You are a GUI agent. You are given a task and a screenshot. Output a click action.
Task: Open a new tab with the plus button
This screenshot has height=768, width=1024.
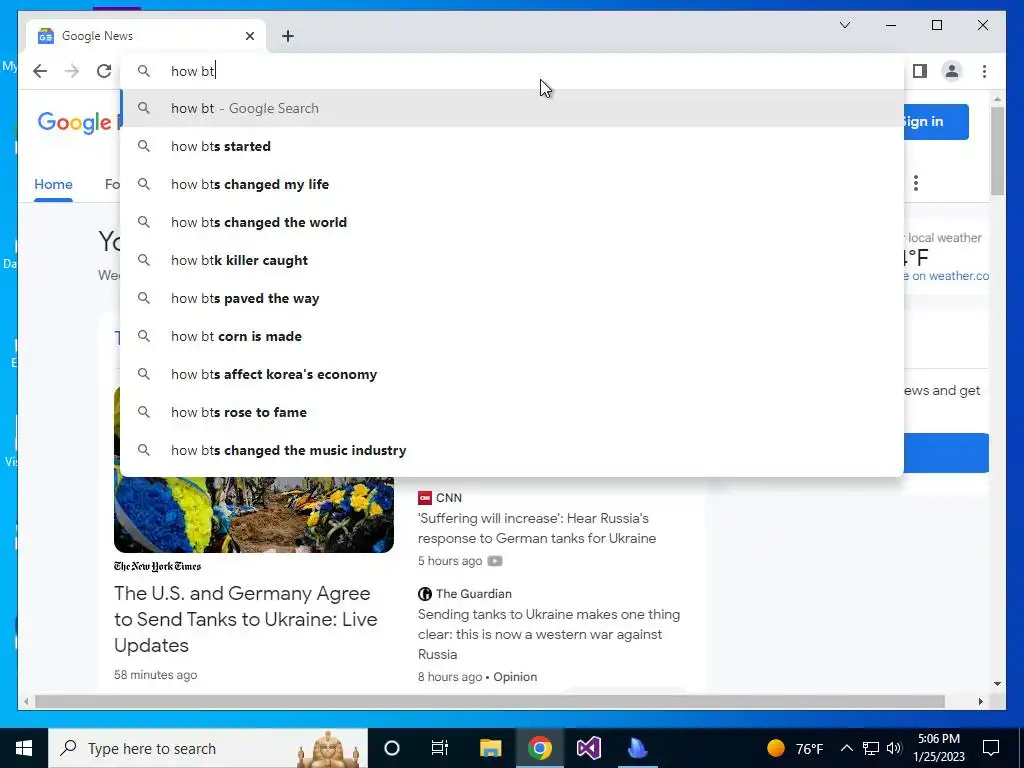pos(288,36)
